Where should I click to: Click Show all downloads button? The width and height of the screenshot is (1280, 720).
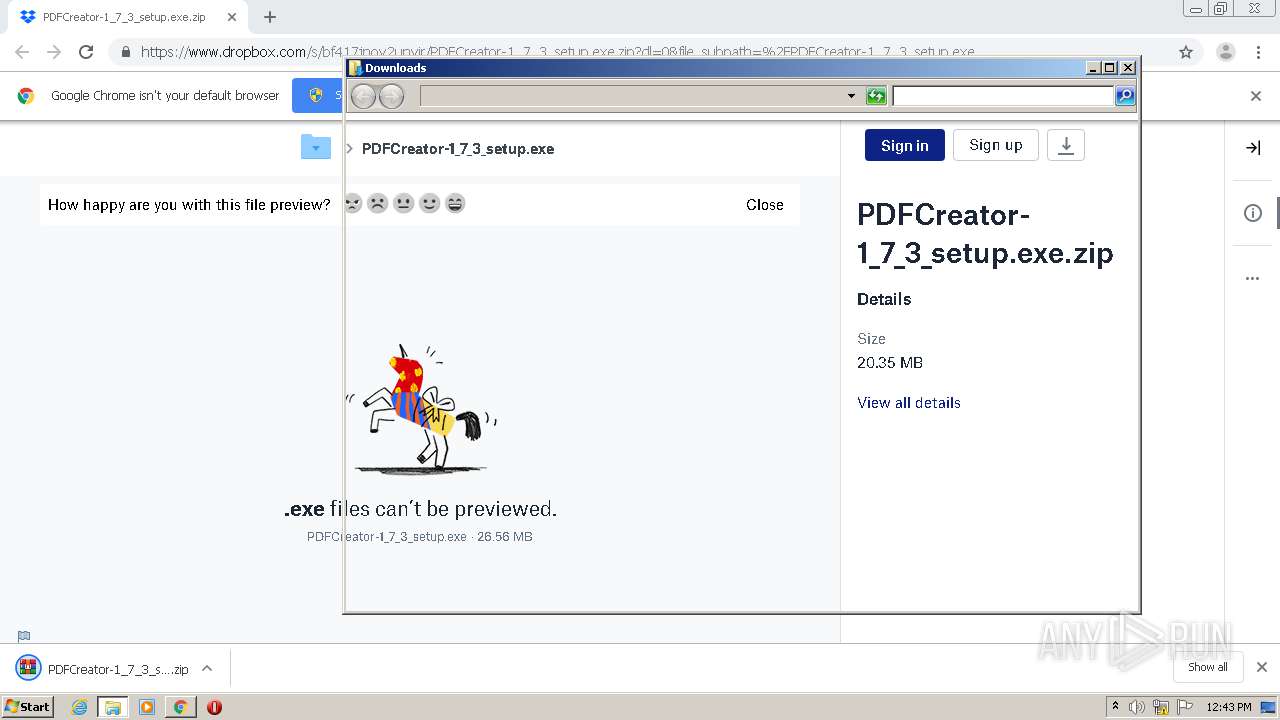click(x=1208, y=667)
